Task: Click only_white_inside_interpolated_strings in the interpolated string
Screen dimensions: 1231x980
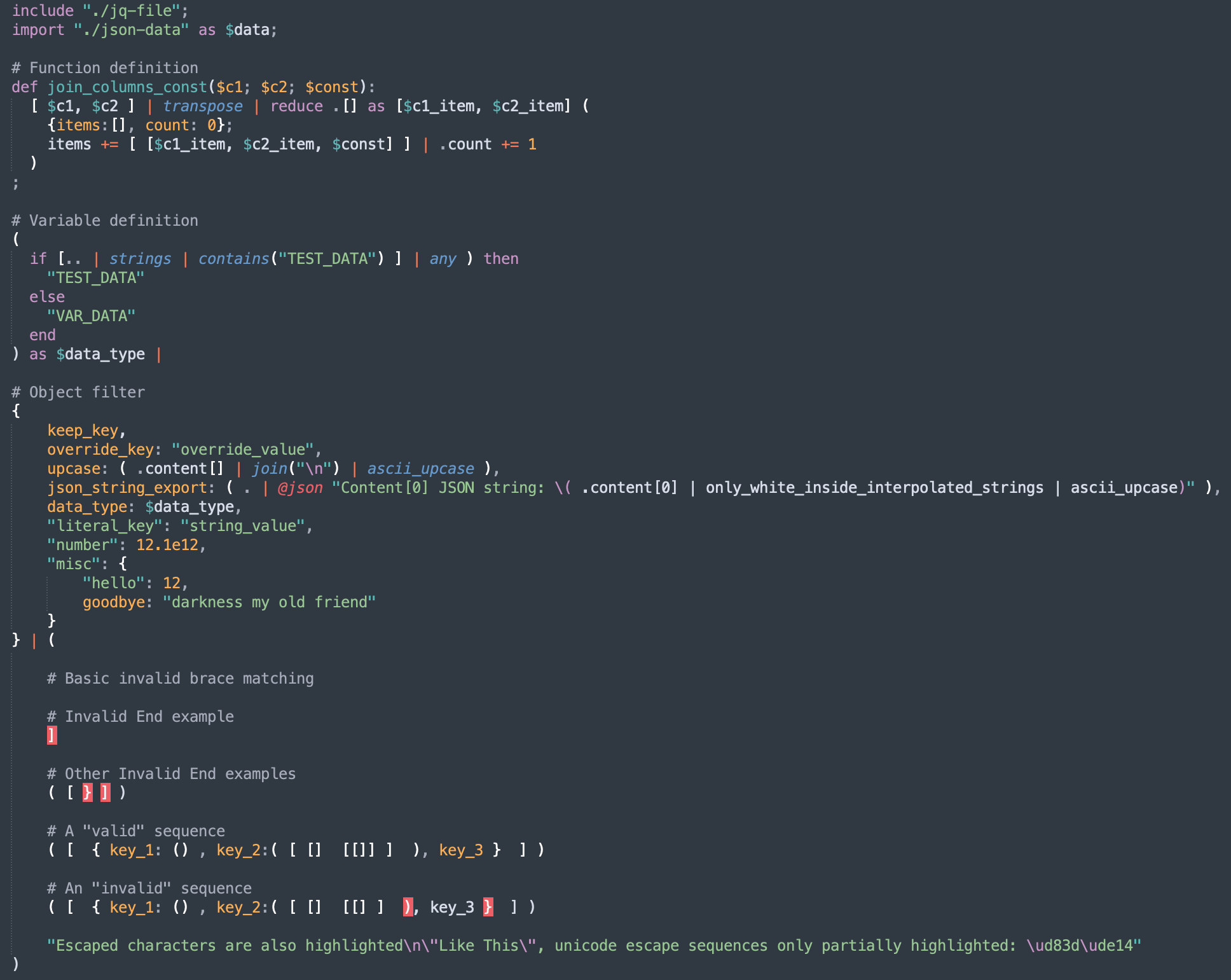Action: coord(874,488)
